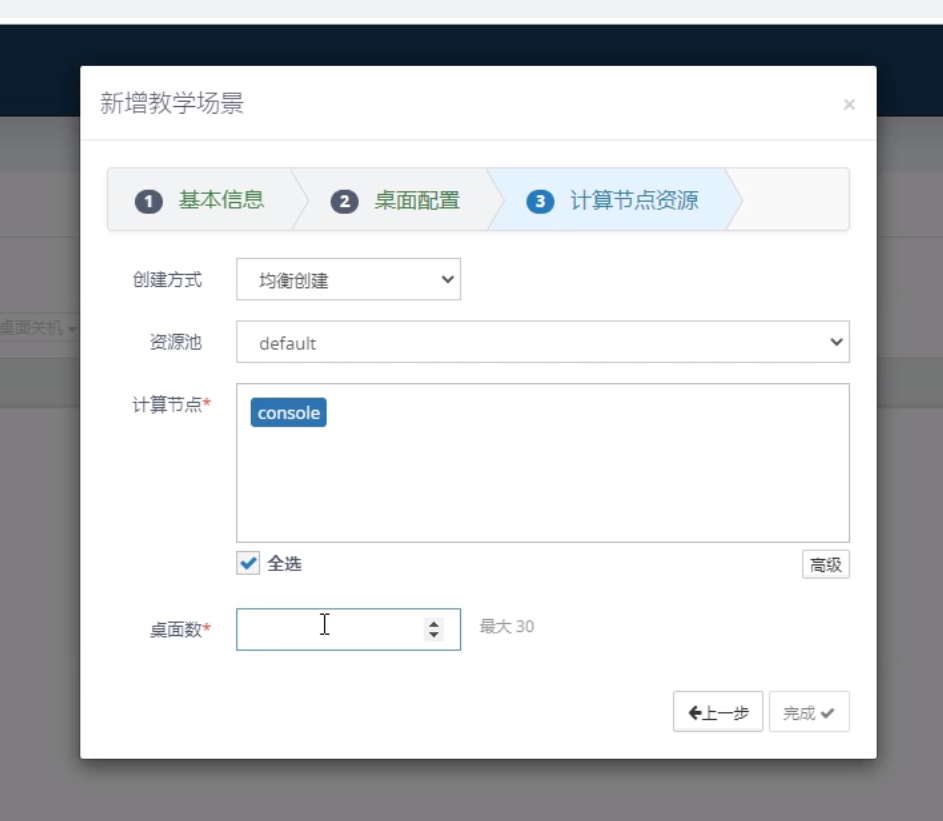The image size is (943, 821).
Task: Increase 桌面数 with the up arrow
Action: click(434, 623)
